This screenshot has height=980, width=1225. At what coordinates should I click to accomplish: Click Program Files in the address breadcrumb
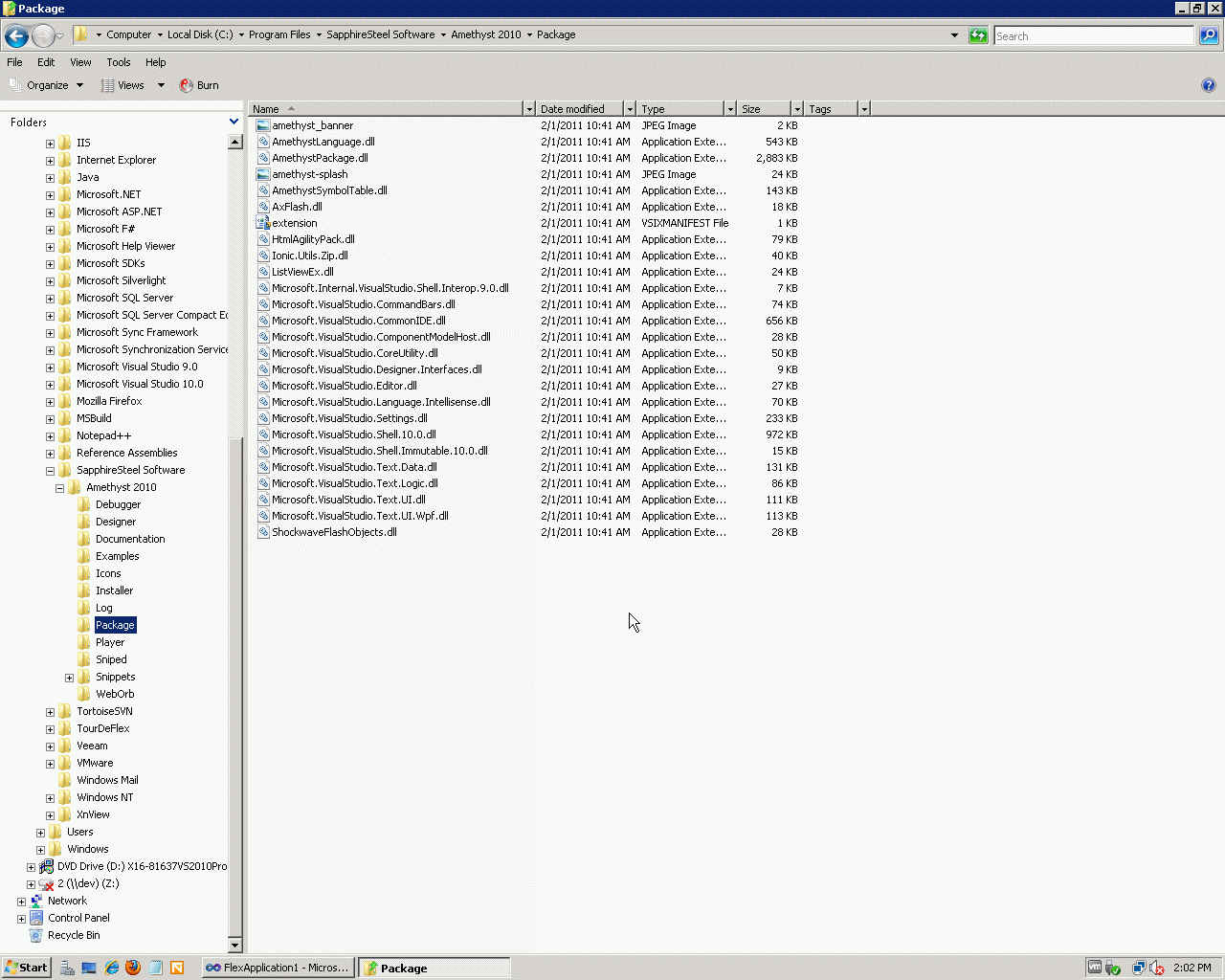(279, 34)
